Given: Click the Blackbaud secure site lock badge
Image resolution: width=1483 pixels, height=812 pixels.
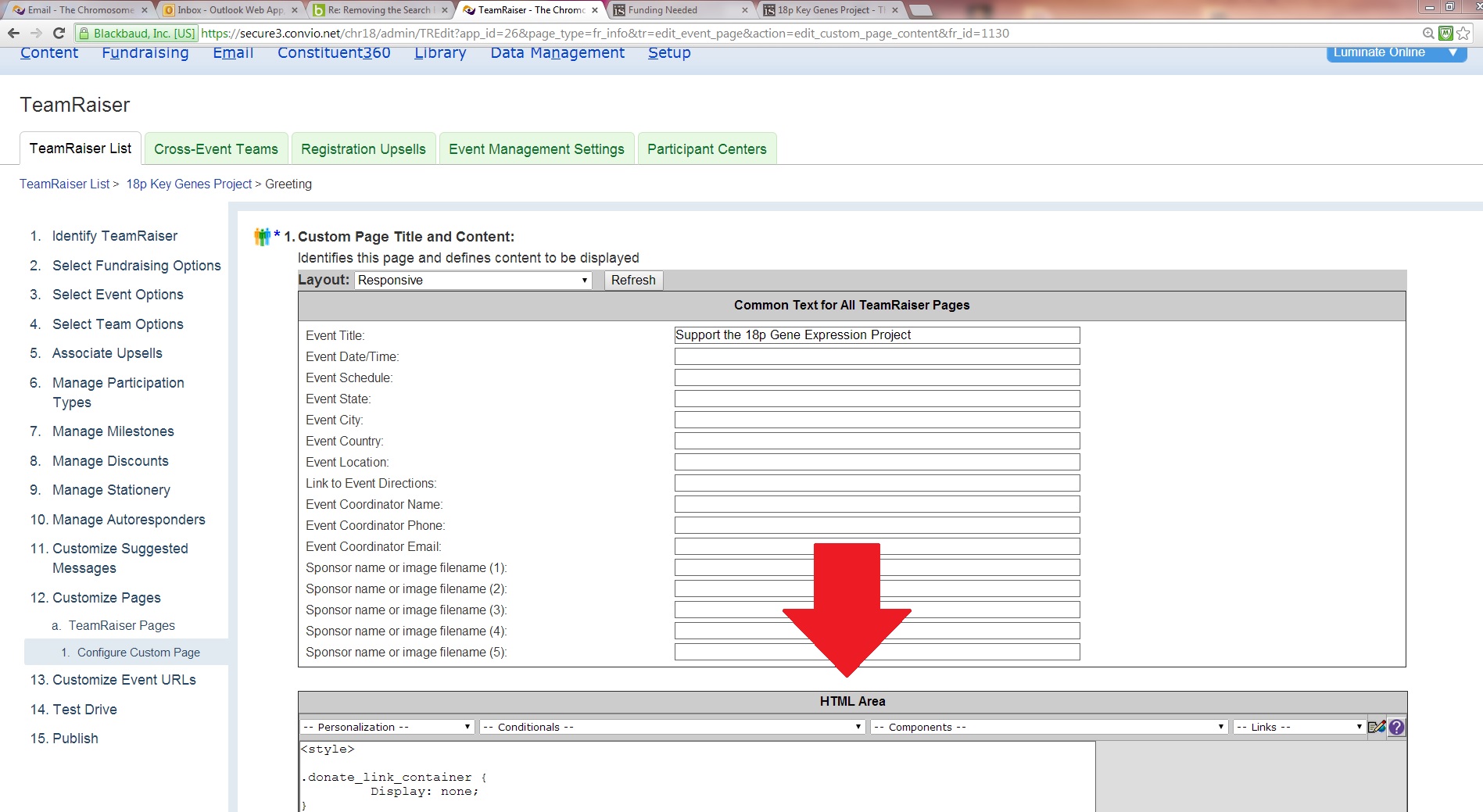Looking at the screenshot, I should click(137, 33).
